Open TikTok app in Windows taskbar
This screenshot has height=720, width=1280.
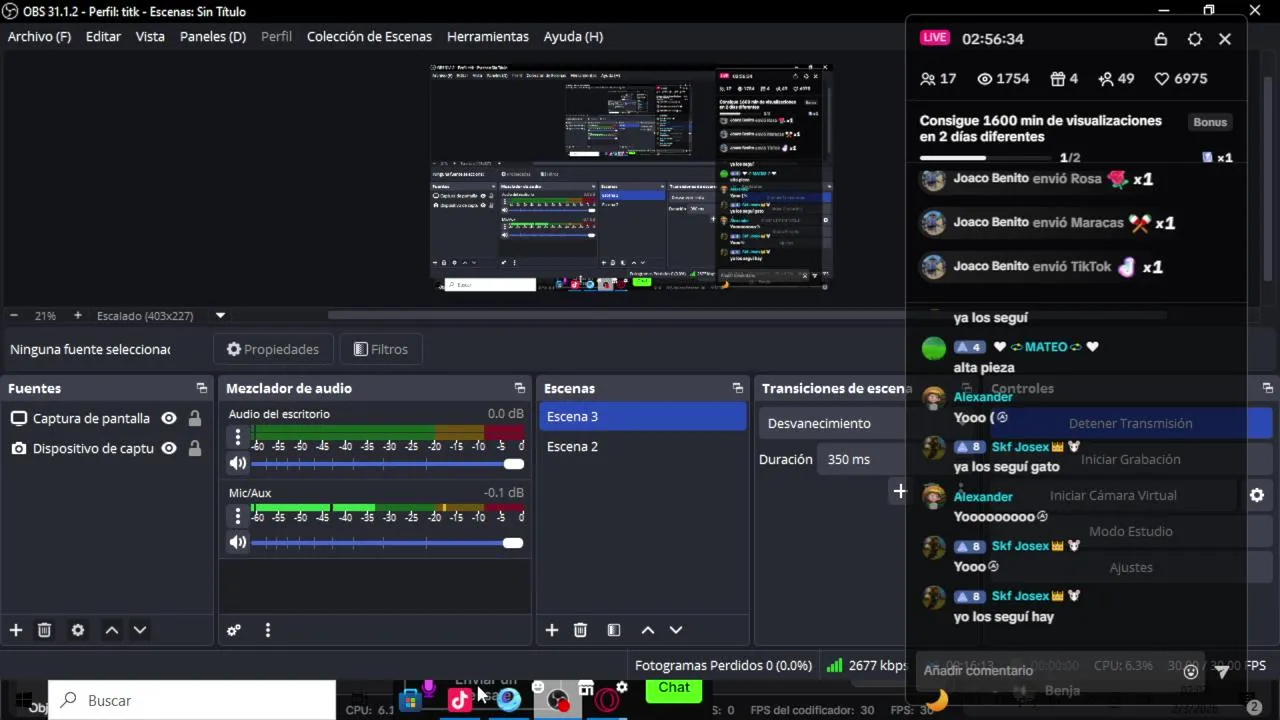click(460, 700)
